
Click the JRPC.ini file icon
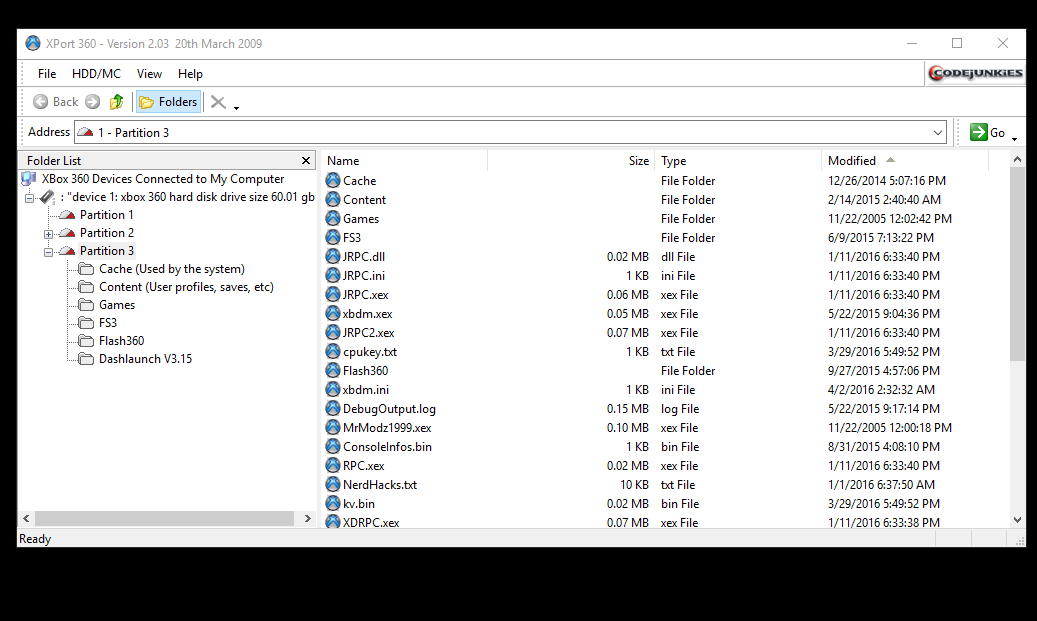click(333, 275)
